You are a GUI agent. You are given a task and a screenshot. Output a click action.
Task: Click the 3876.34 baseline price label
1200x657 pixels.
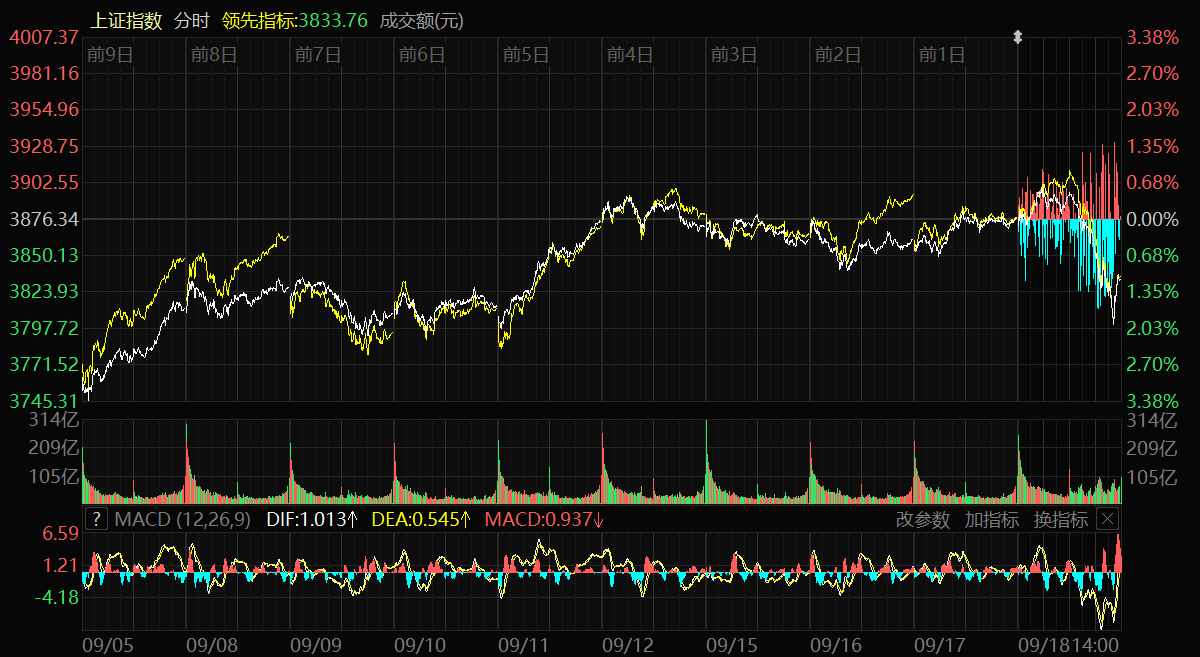(44, 218)
